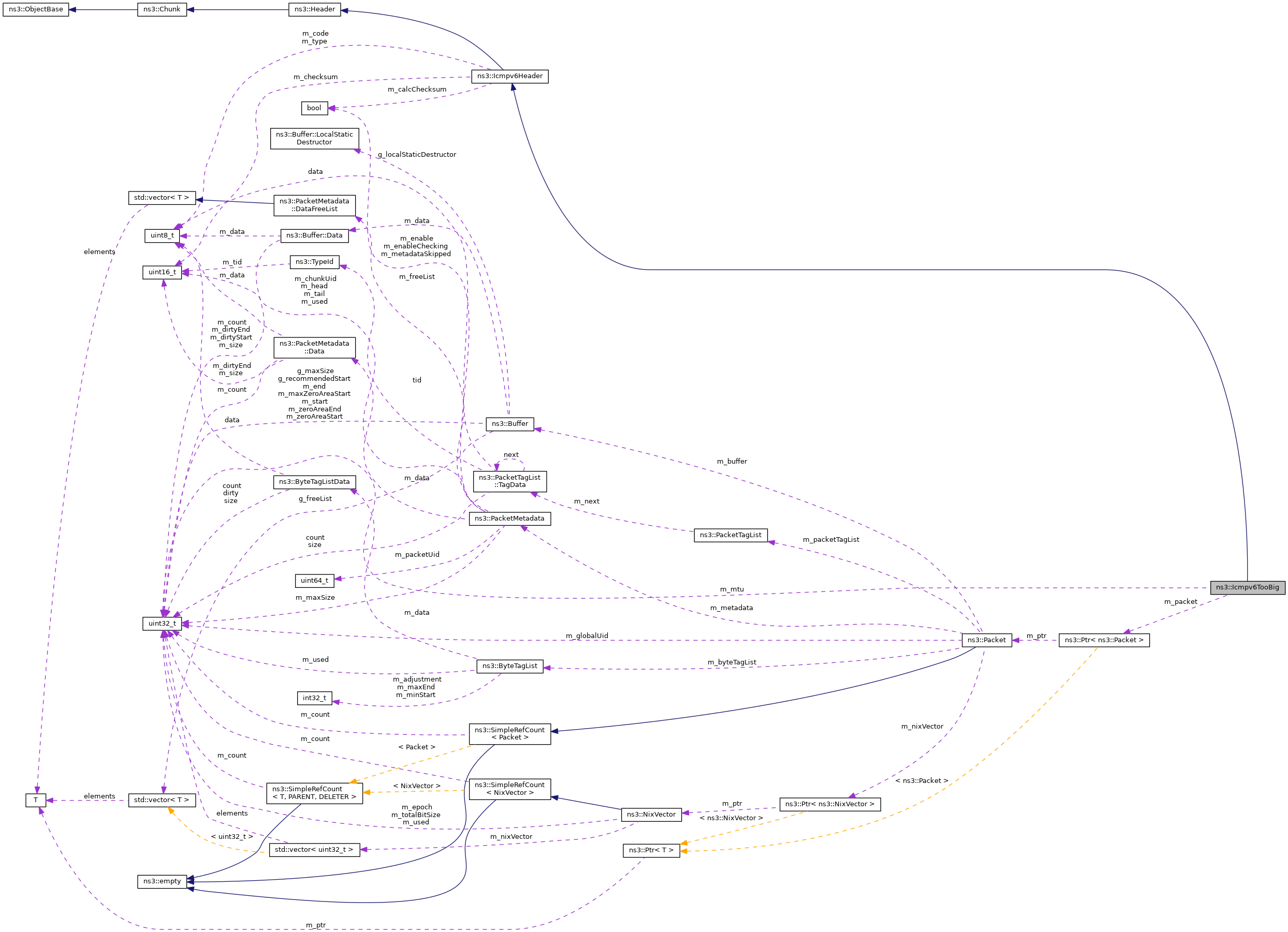The image size is (1288, 932).
Task: Open the ns3::PacketMetadata node
Action: pyautogui.click(x=510, y=519)
